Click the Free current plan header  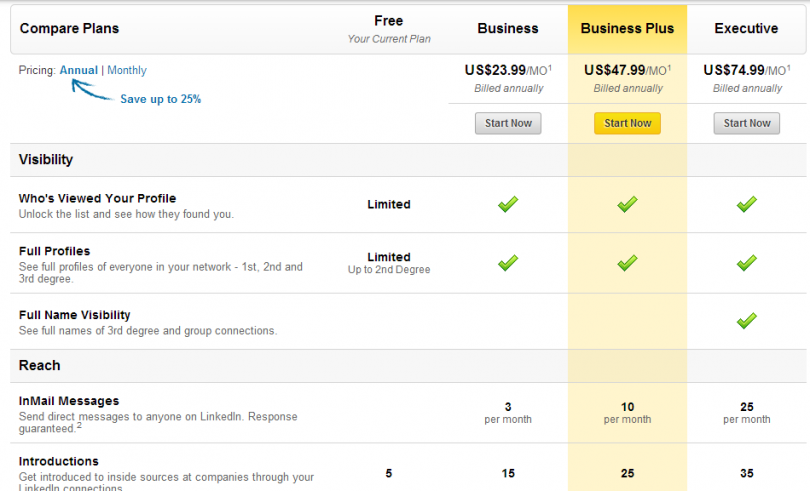pos(388,29)
